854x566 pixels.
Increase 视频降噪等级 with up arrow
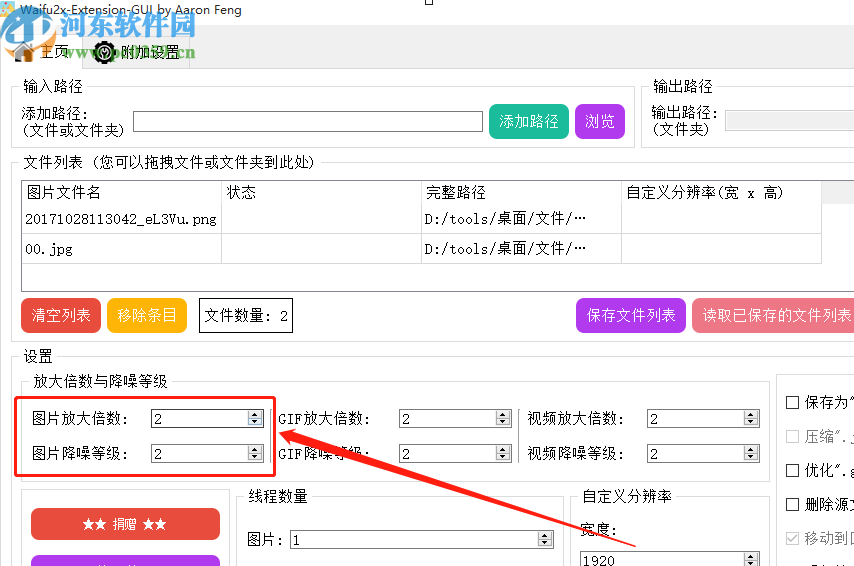[751, 449]
